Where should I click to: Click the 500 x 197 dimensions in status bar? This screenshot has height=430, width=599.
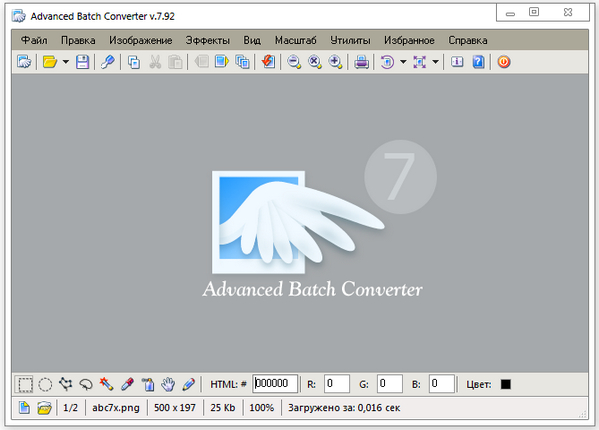(175, 408)
